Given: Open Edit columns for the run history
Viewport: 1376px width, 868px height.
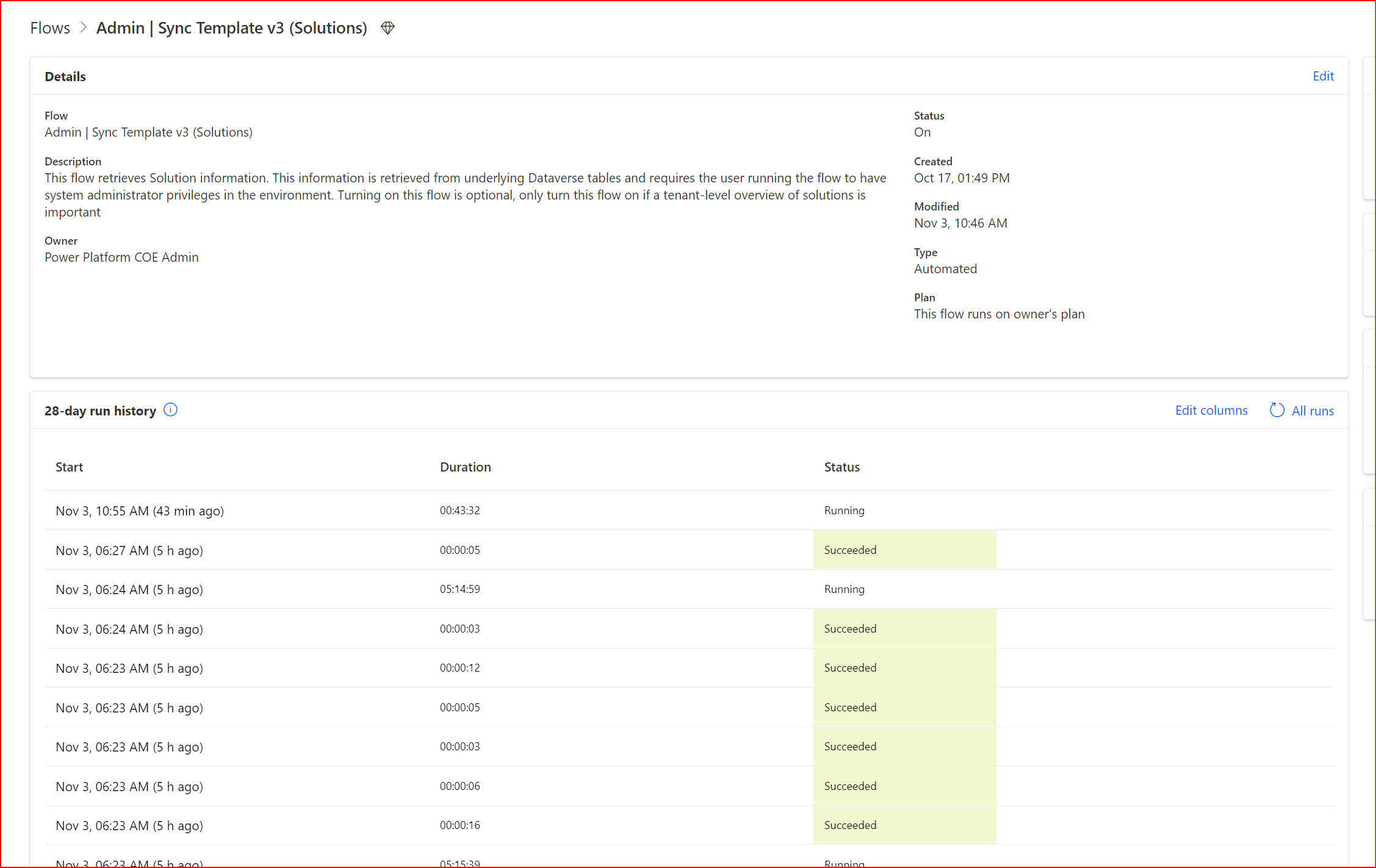Looking at the screenshot, I should pos(1211,410).
